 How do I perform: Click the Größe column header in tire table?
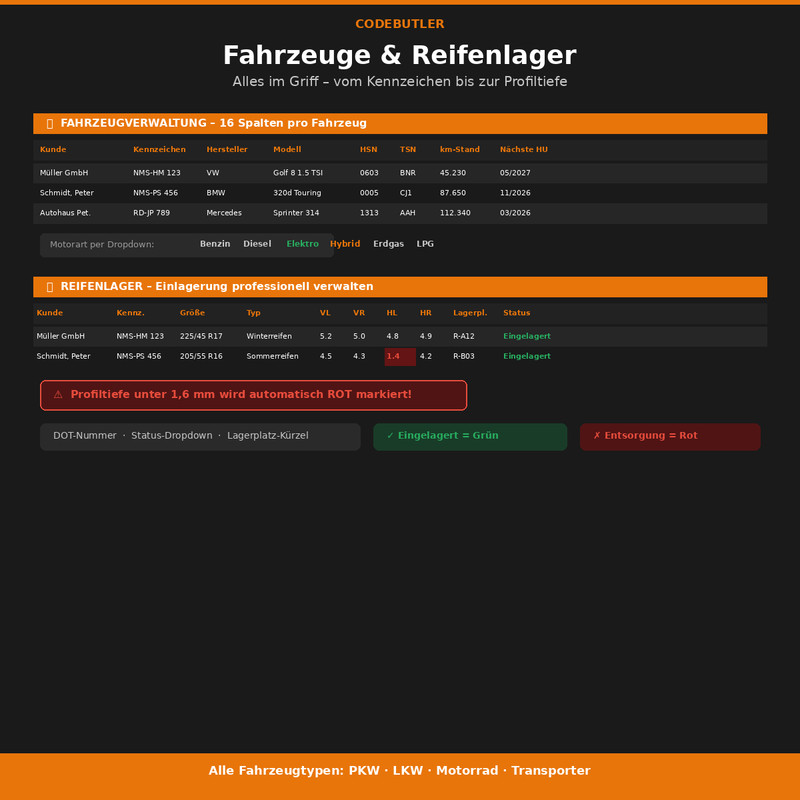(192, 313)
